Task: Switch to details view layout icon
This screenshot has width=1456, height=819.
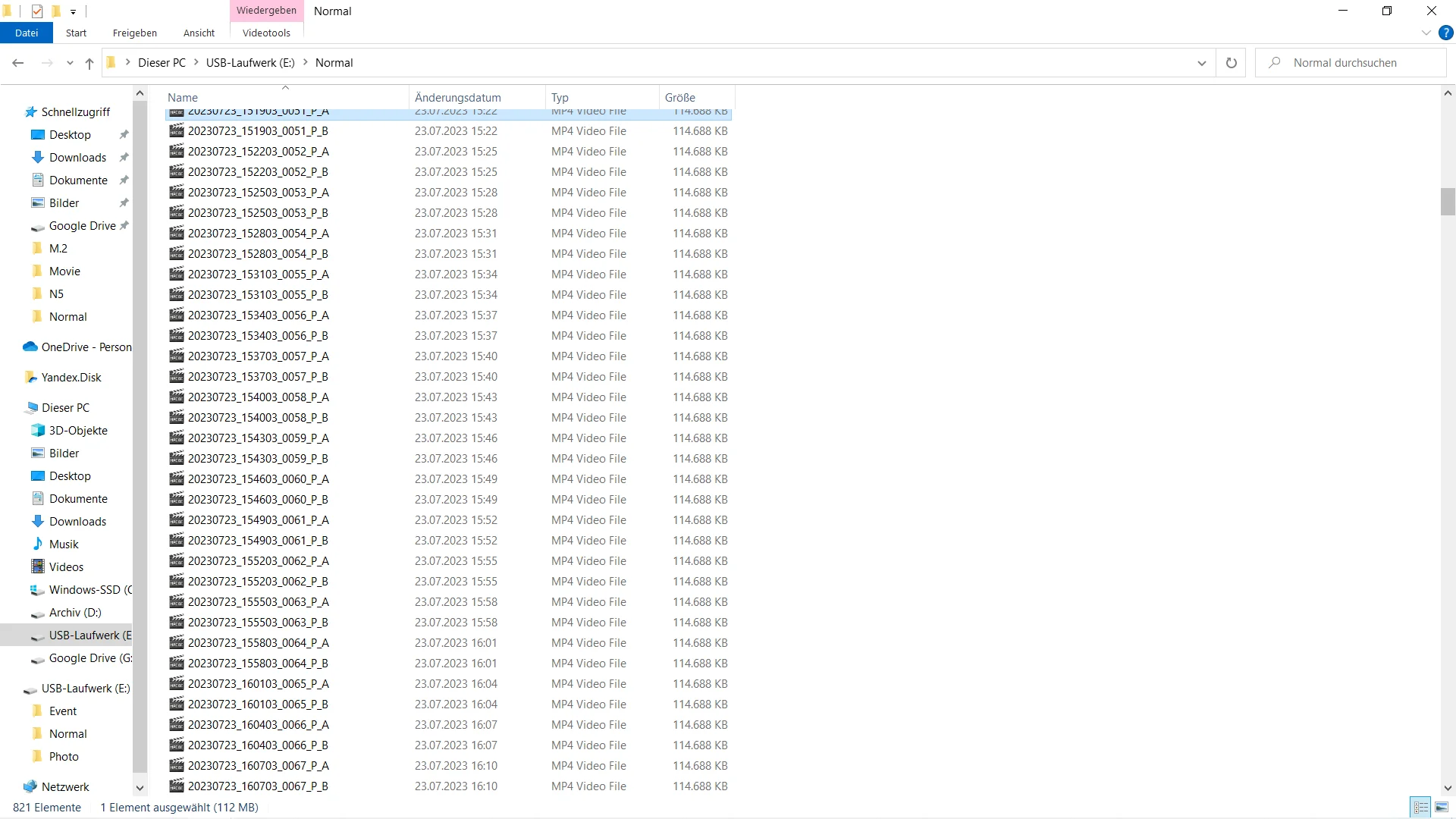Action: coord(1421,807)
